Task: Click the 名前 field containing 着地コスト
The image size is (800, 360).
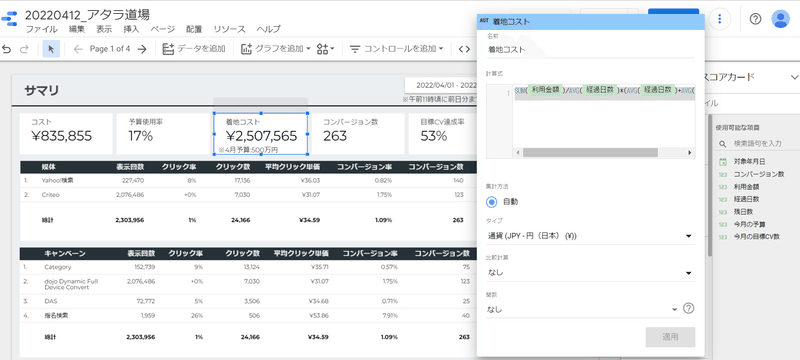Action: (590, 49)
